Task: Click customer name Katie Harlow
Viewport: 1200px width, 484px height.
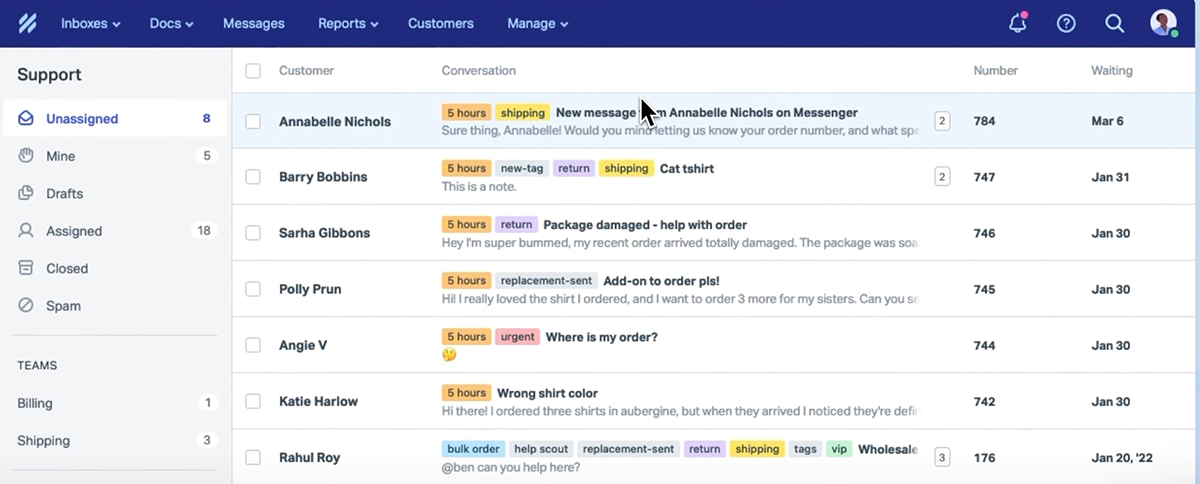Action: (318, 401)
